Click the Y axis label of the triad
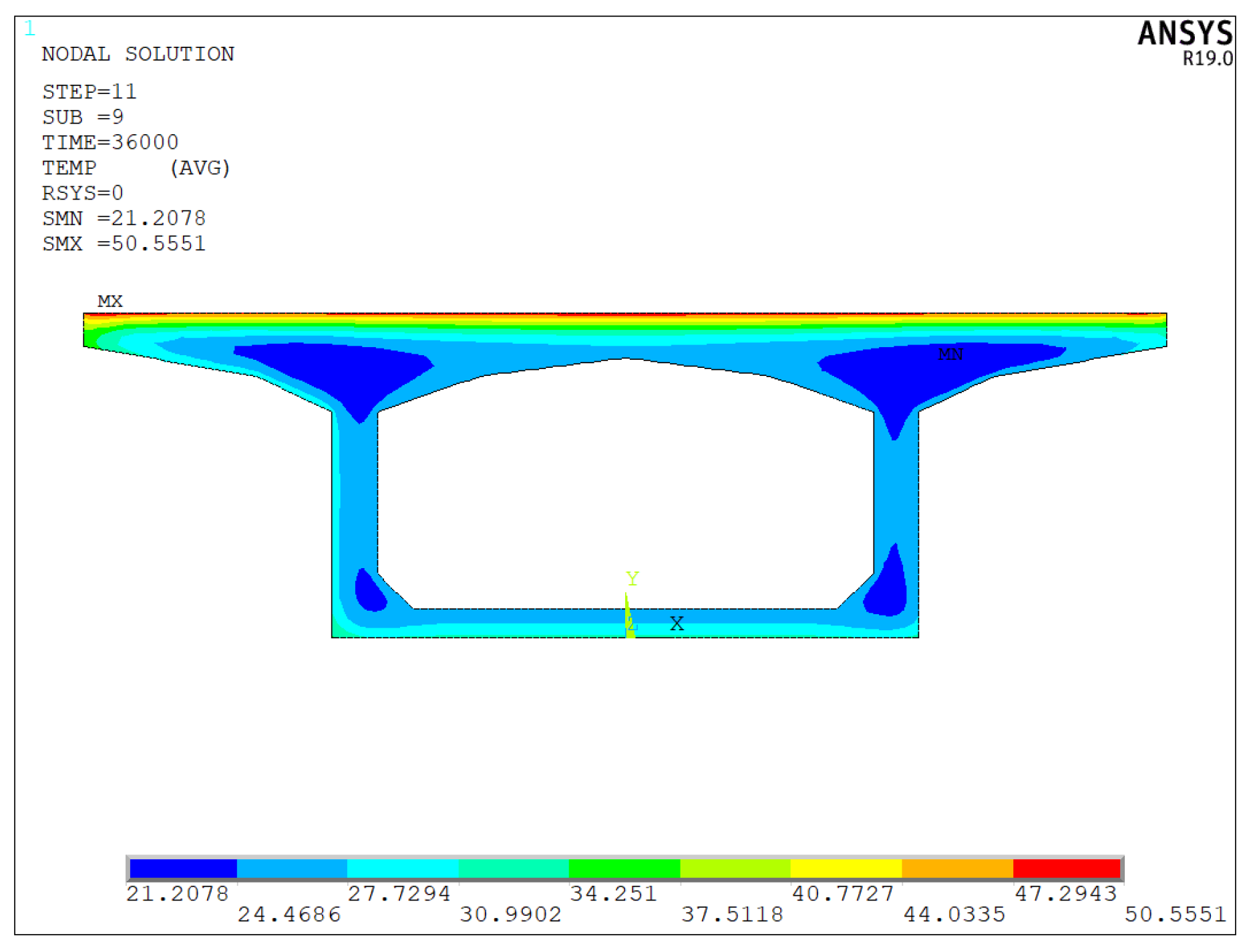Screen dimensions: 1257x952 pos(632,578)
